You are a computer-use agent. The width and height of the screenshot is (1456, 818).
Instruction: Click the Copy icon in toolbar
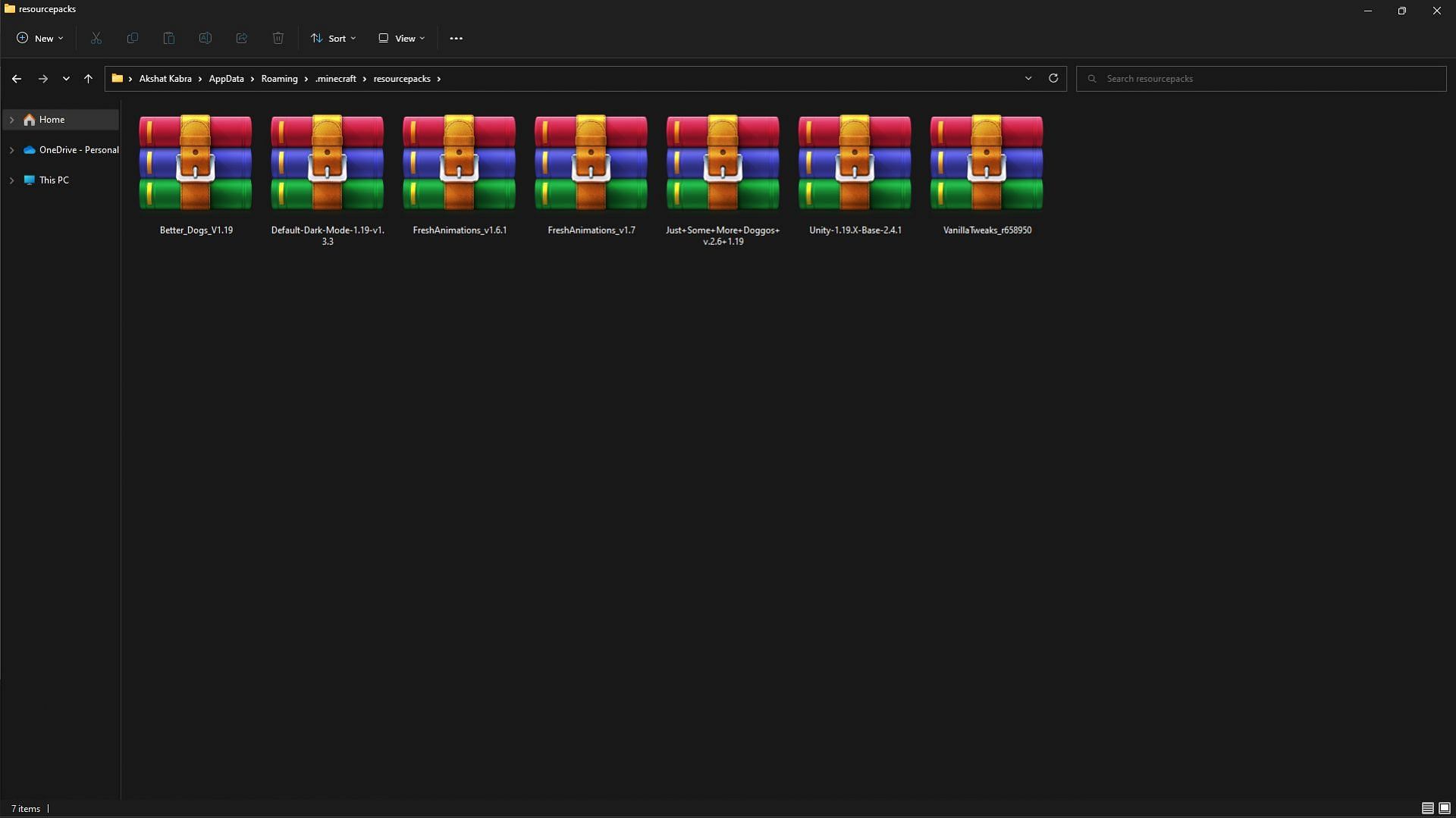[133, 38]
